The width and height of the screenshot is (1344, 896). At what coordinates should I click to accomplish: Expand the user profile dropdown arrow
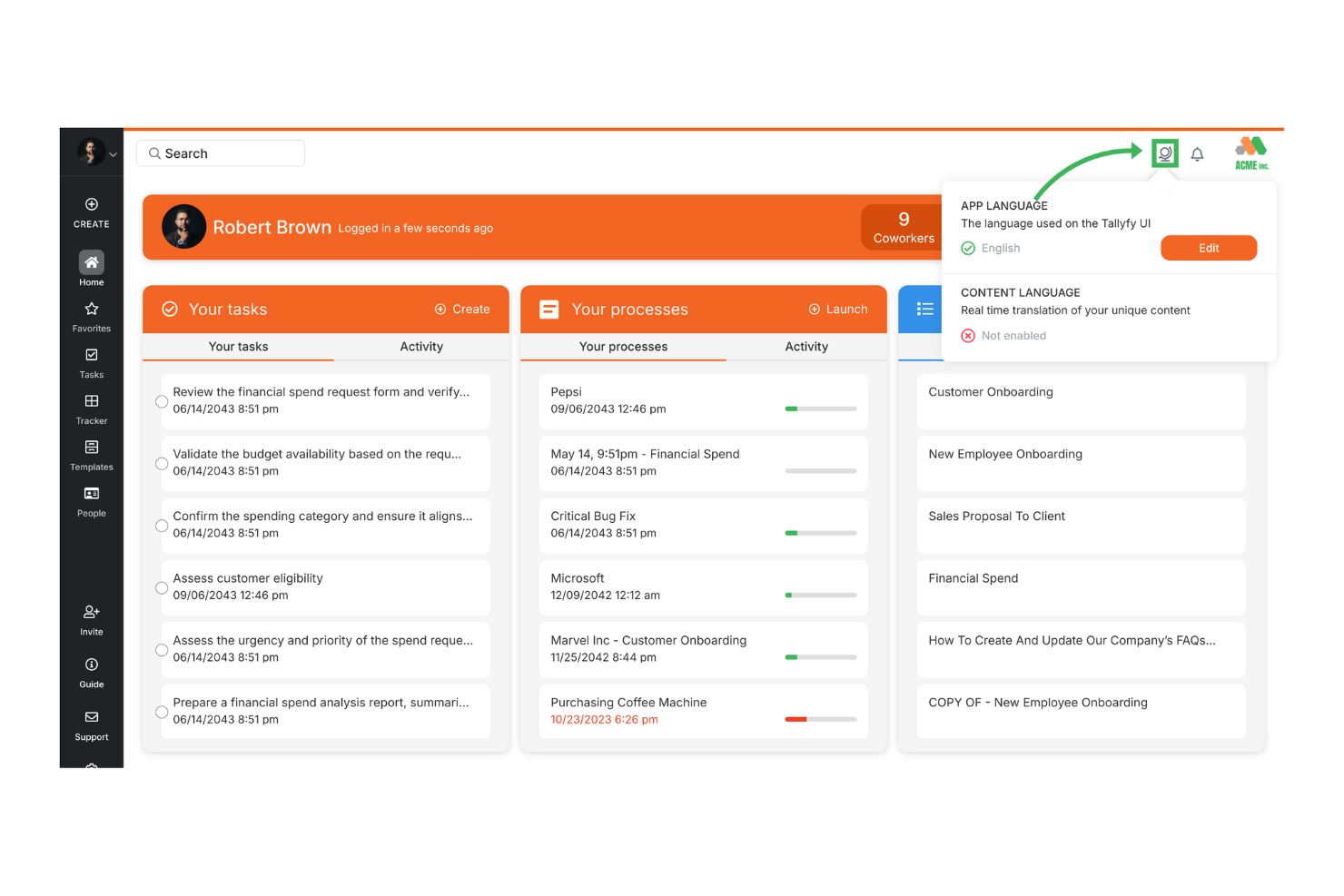pos(114,155)
